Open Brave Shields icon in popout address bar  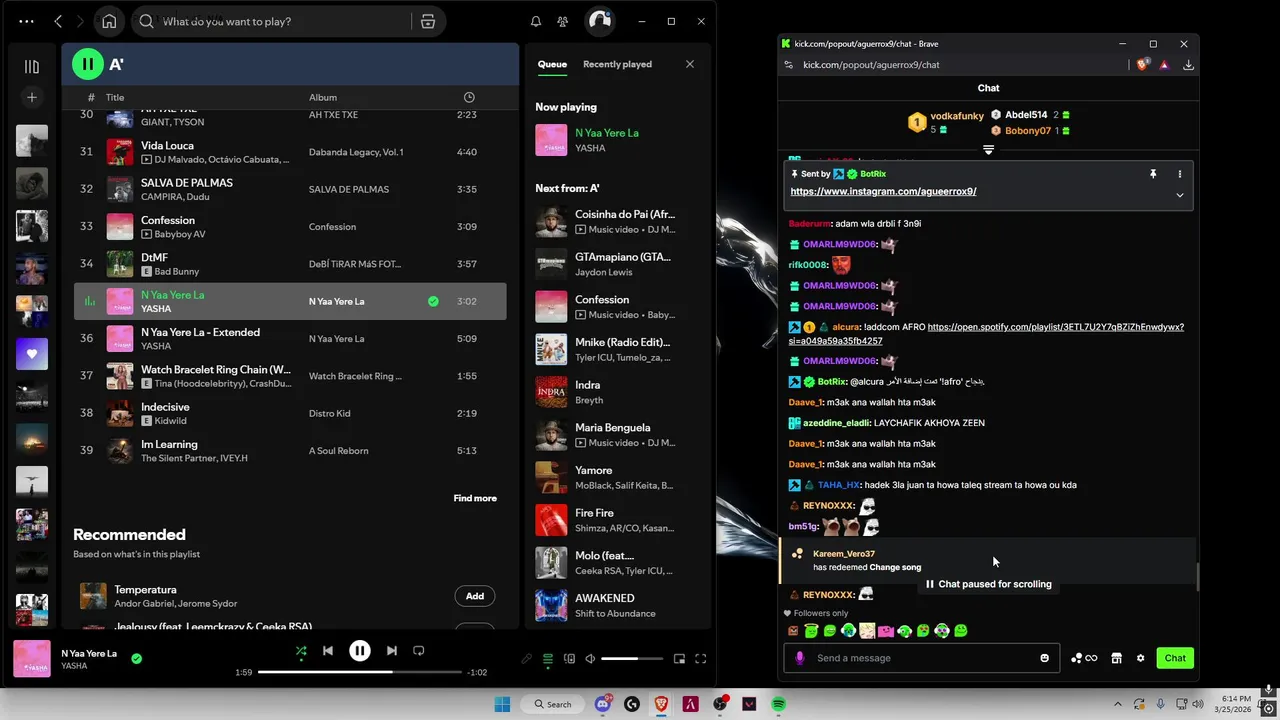coord(1142,64)
